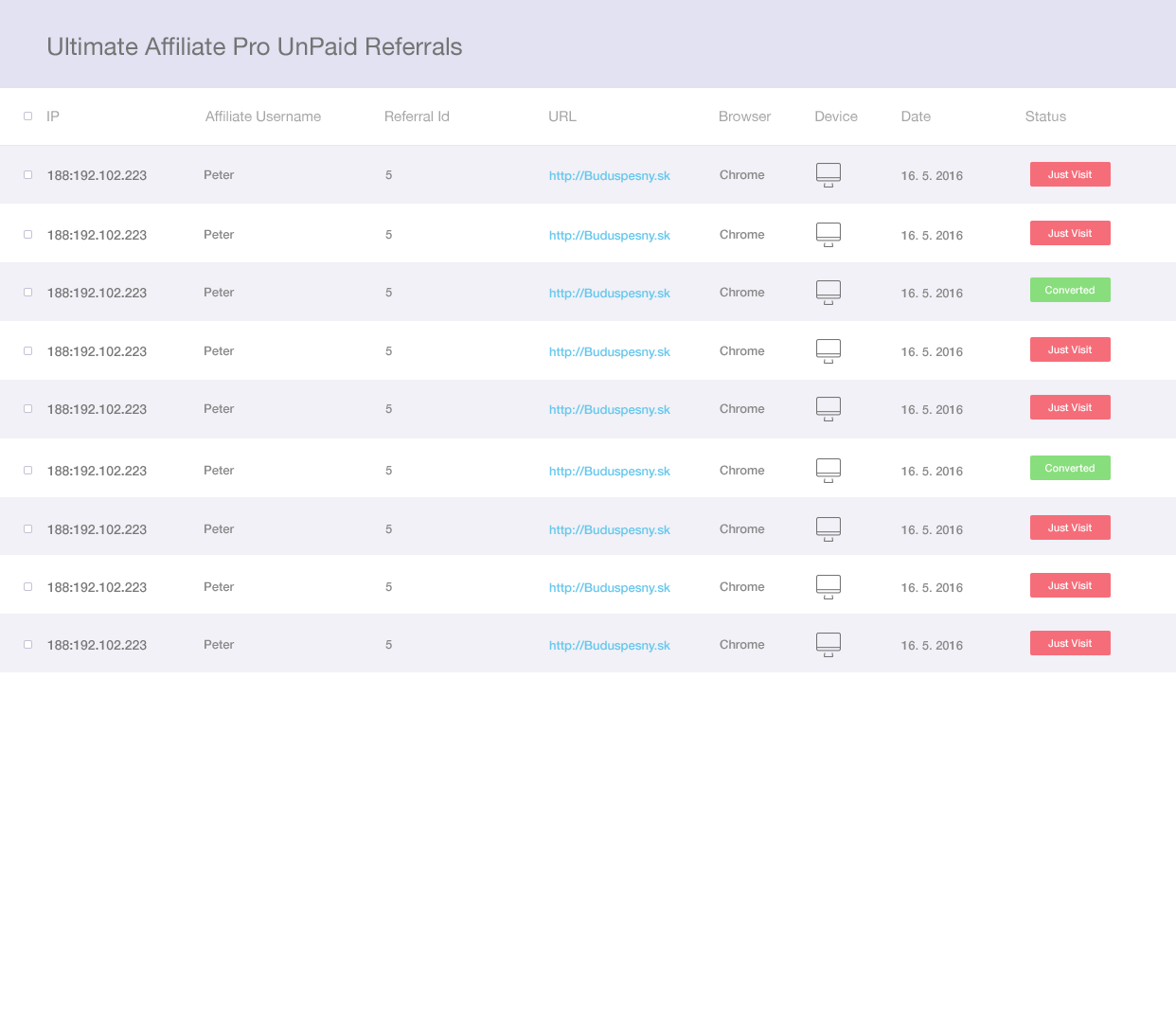
Task: Click the monitor device icon in fifth row
Action: coord(829,409)
